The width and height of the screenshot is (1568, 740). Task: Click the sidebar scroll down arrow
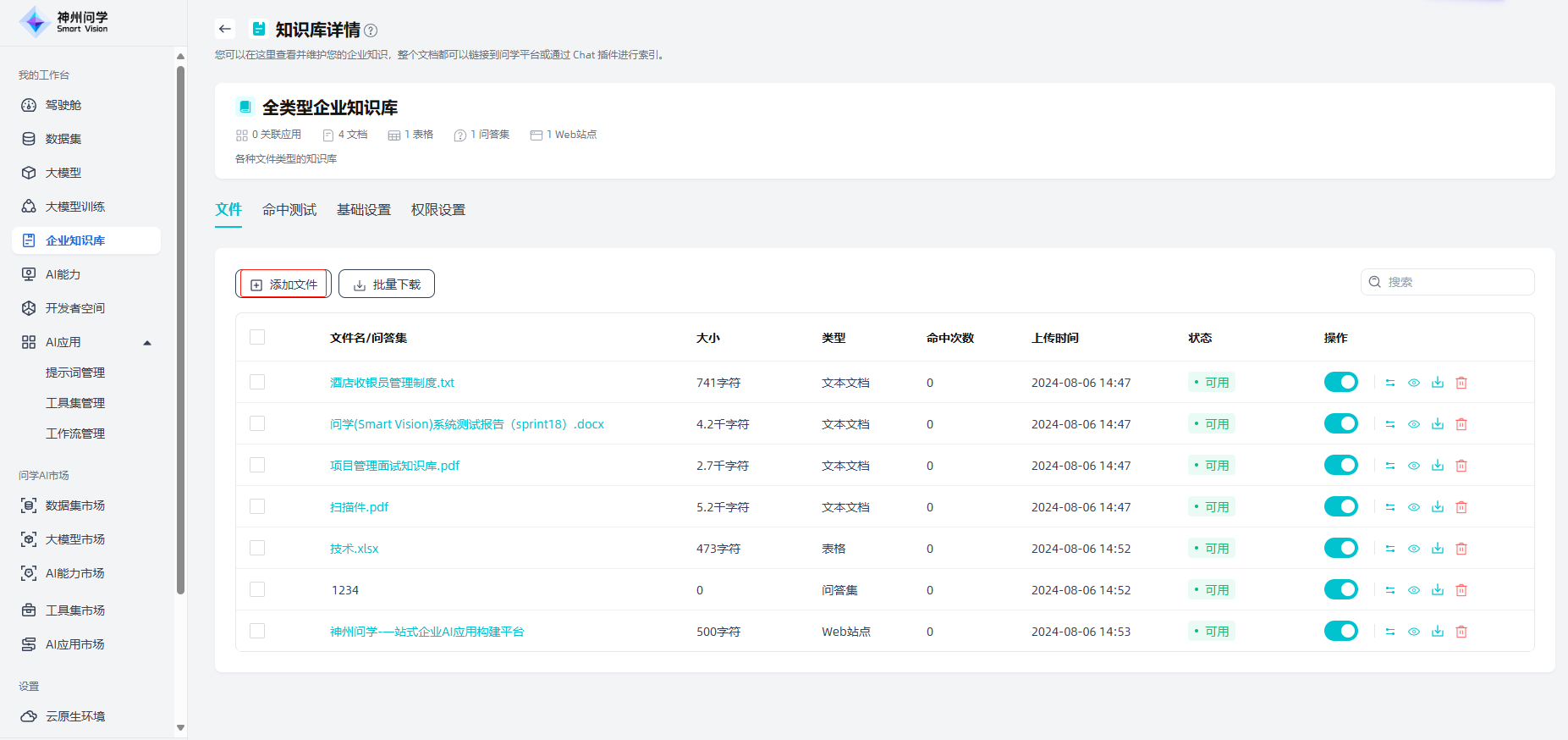[180, 727]
